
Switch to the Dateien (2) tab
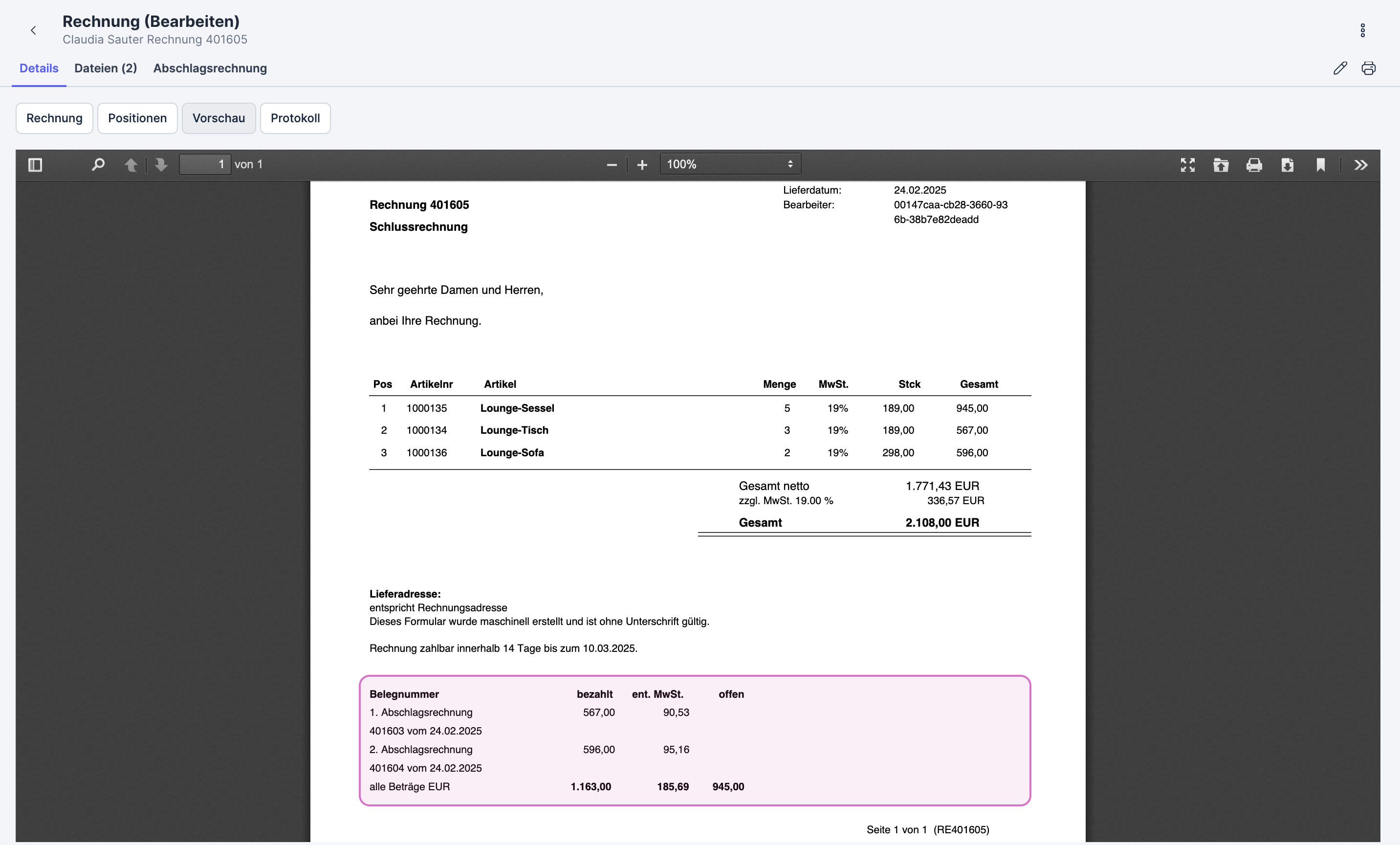[x=106, y=68]
